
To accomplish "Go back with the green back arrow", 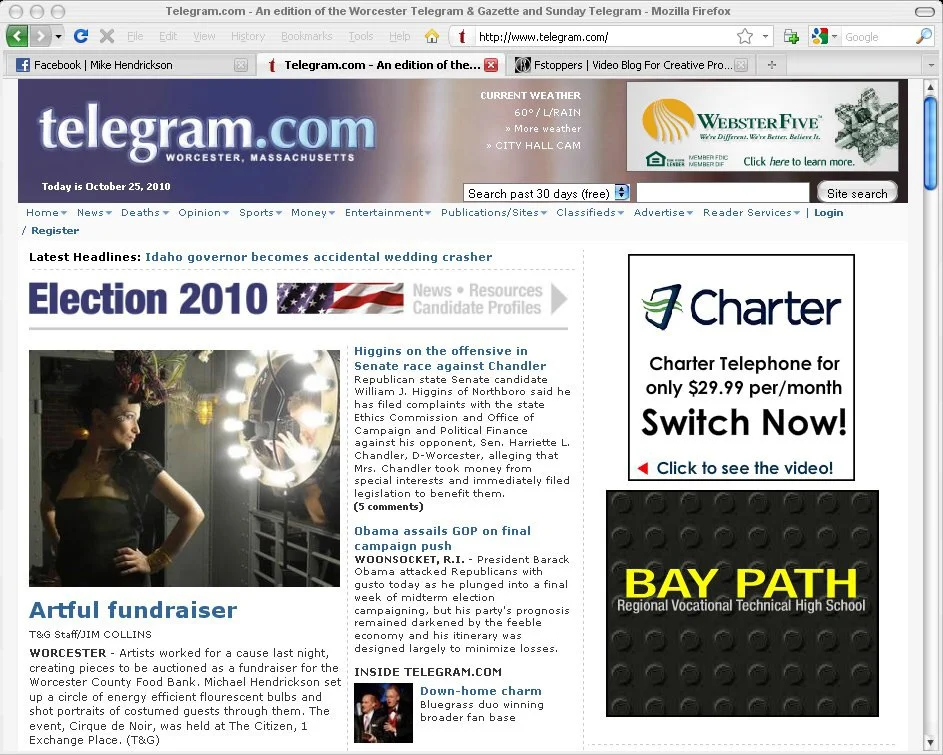I will pos(17,36).
